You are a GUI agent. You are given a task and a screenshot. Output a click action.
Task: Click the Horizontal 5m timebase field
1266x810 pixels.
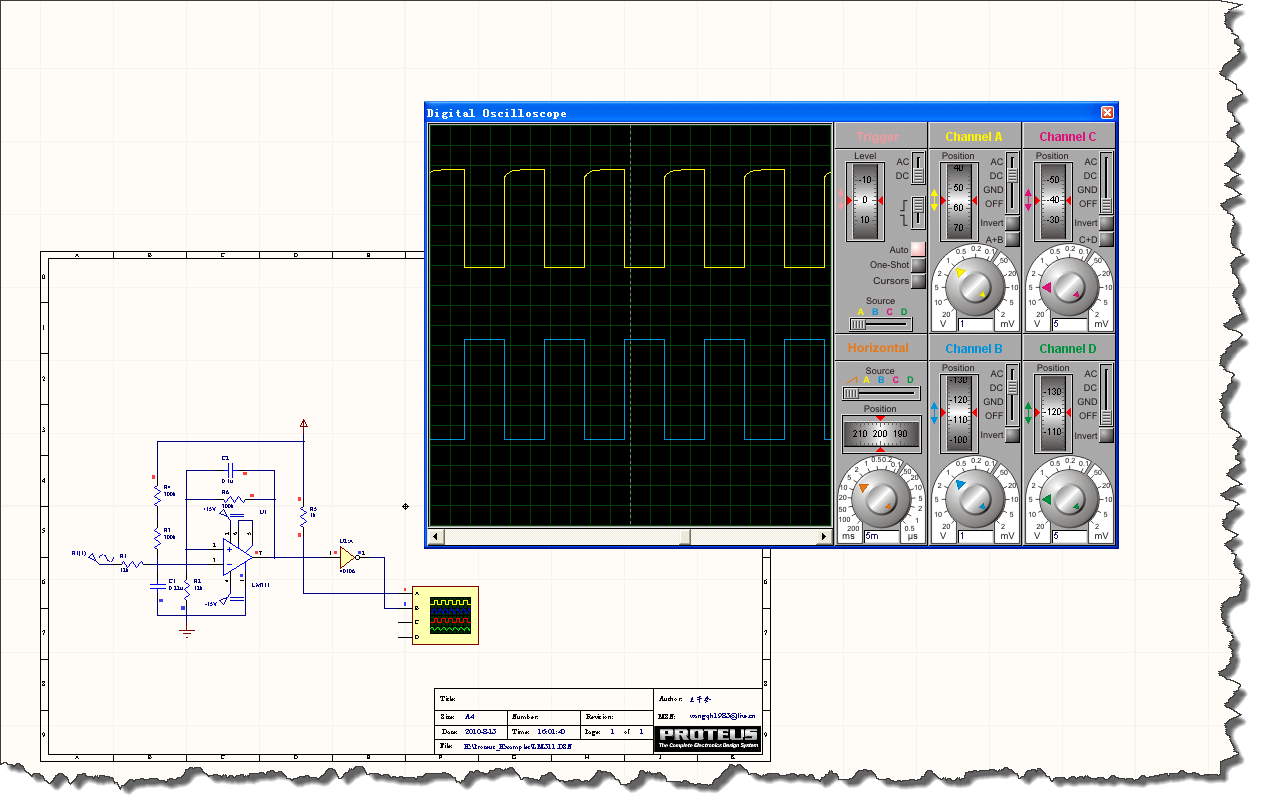point(882,537)
